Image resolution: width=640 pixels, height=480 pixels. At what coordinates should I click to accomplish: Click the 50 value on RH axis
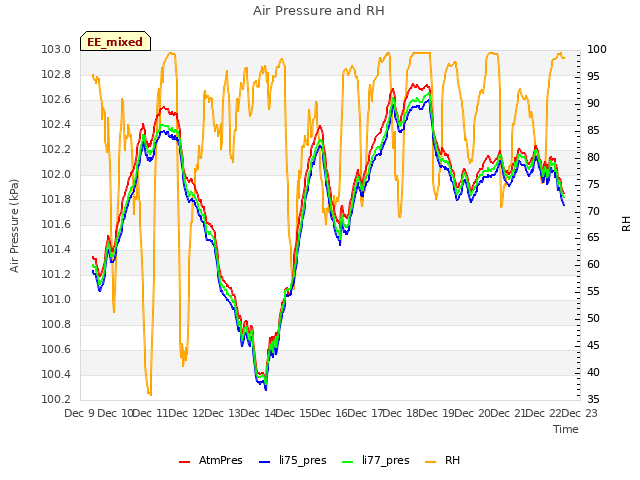[x=593, y=318]
